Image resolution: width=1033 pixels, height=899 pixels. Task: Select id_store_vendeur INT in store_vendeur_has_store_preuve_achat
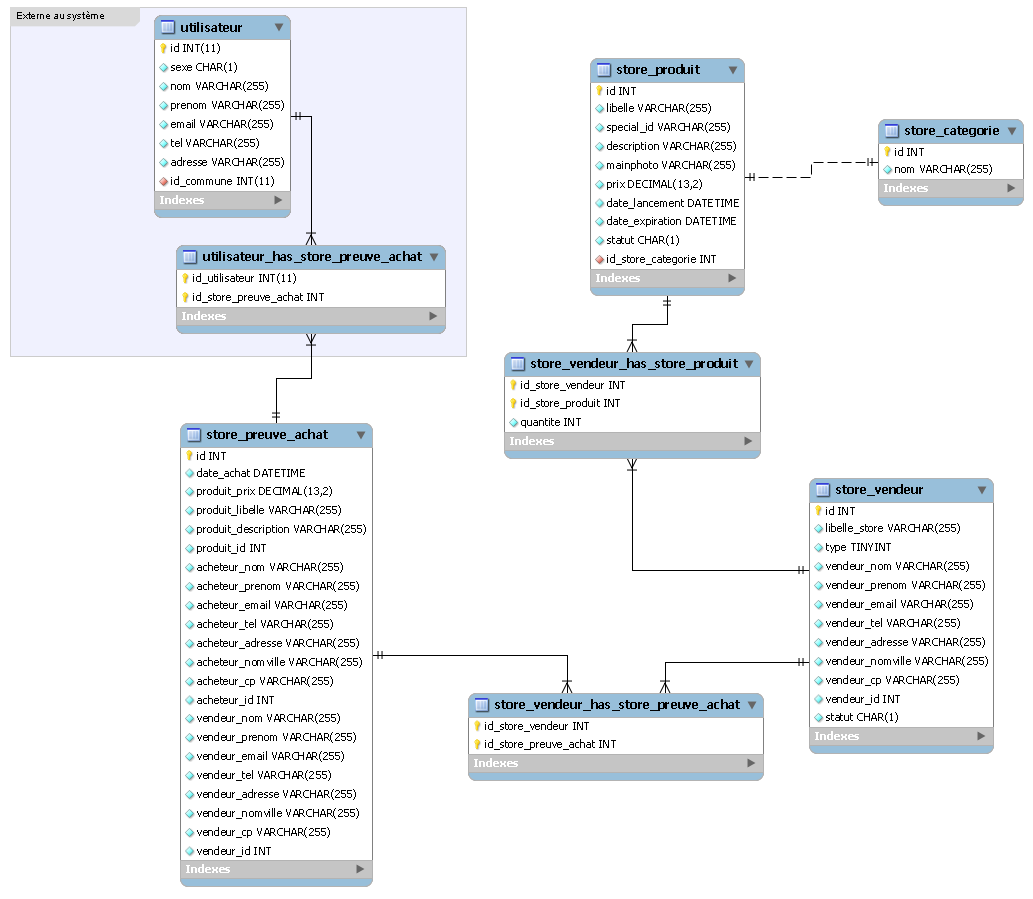616,726
